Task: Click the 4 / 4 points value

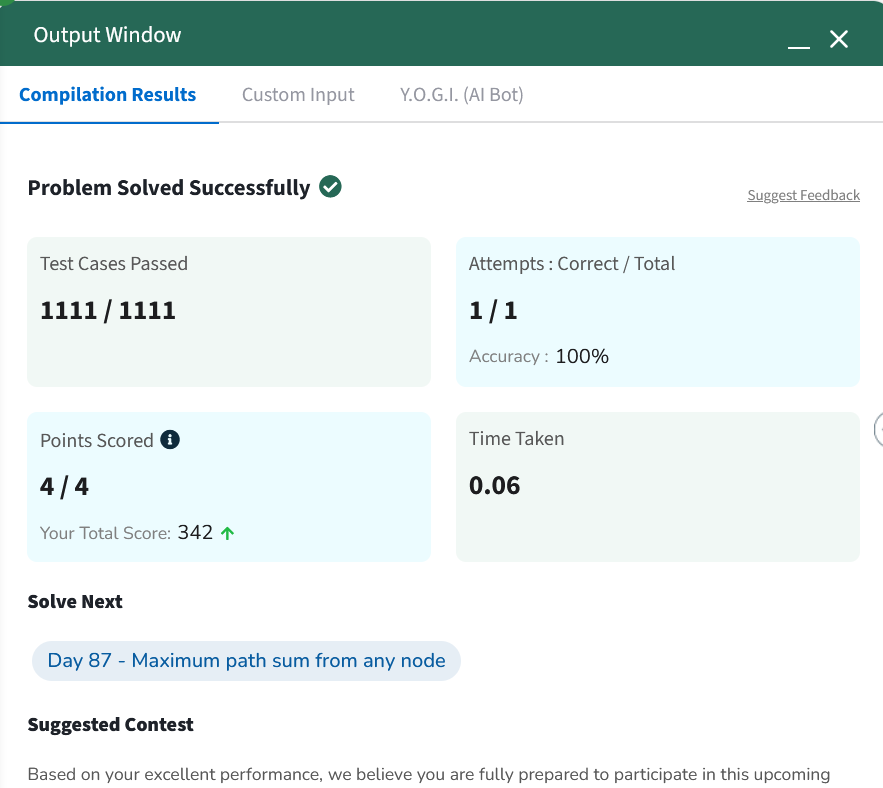Action: [x=64, y=486]
